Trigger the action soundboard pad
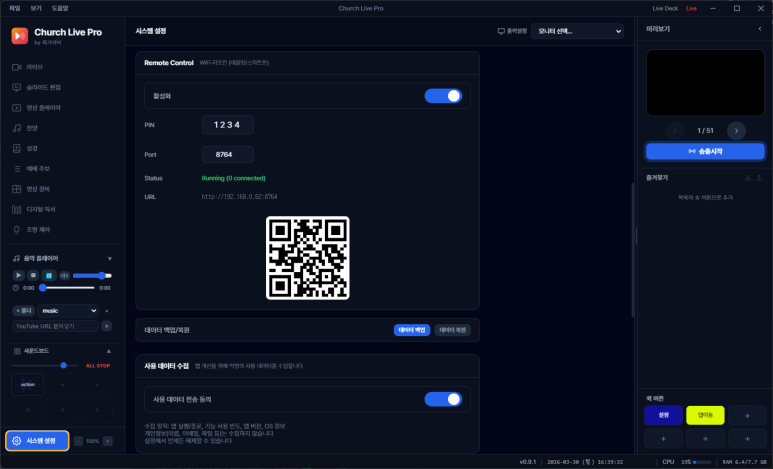This screenshot has width=773, height=469. [28, 384]
